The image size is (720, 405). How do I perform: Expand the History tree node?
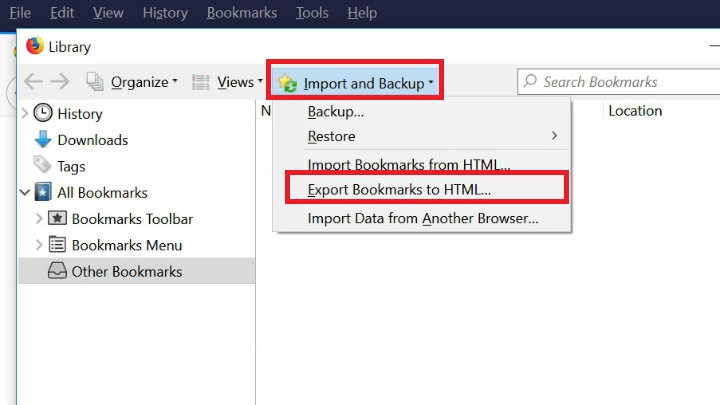pos(25,113)
